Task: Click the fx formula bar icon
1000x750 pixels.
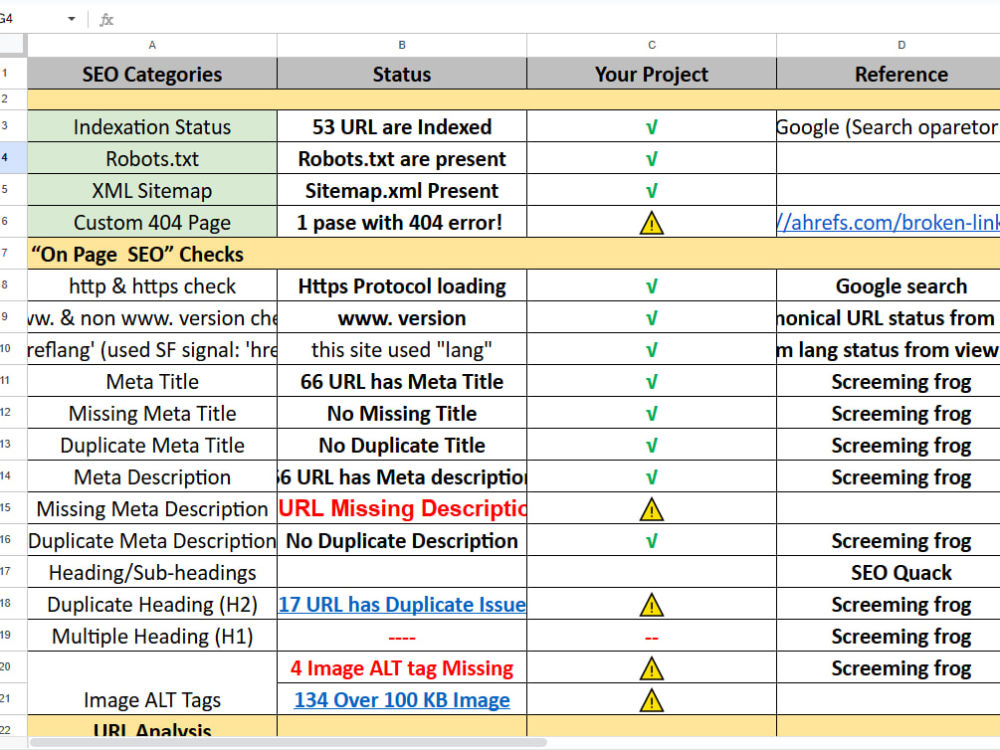Action: (x=107, y=20)
